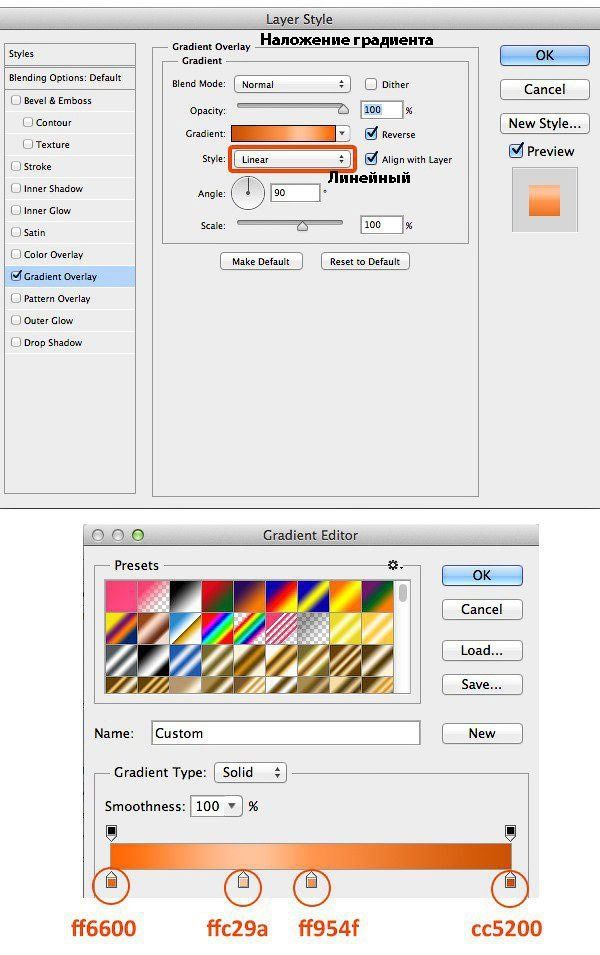Screen dimensions: 600x955
Task: Open the gradient presets gear menu
Action: point(395,565)
